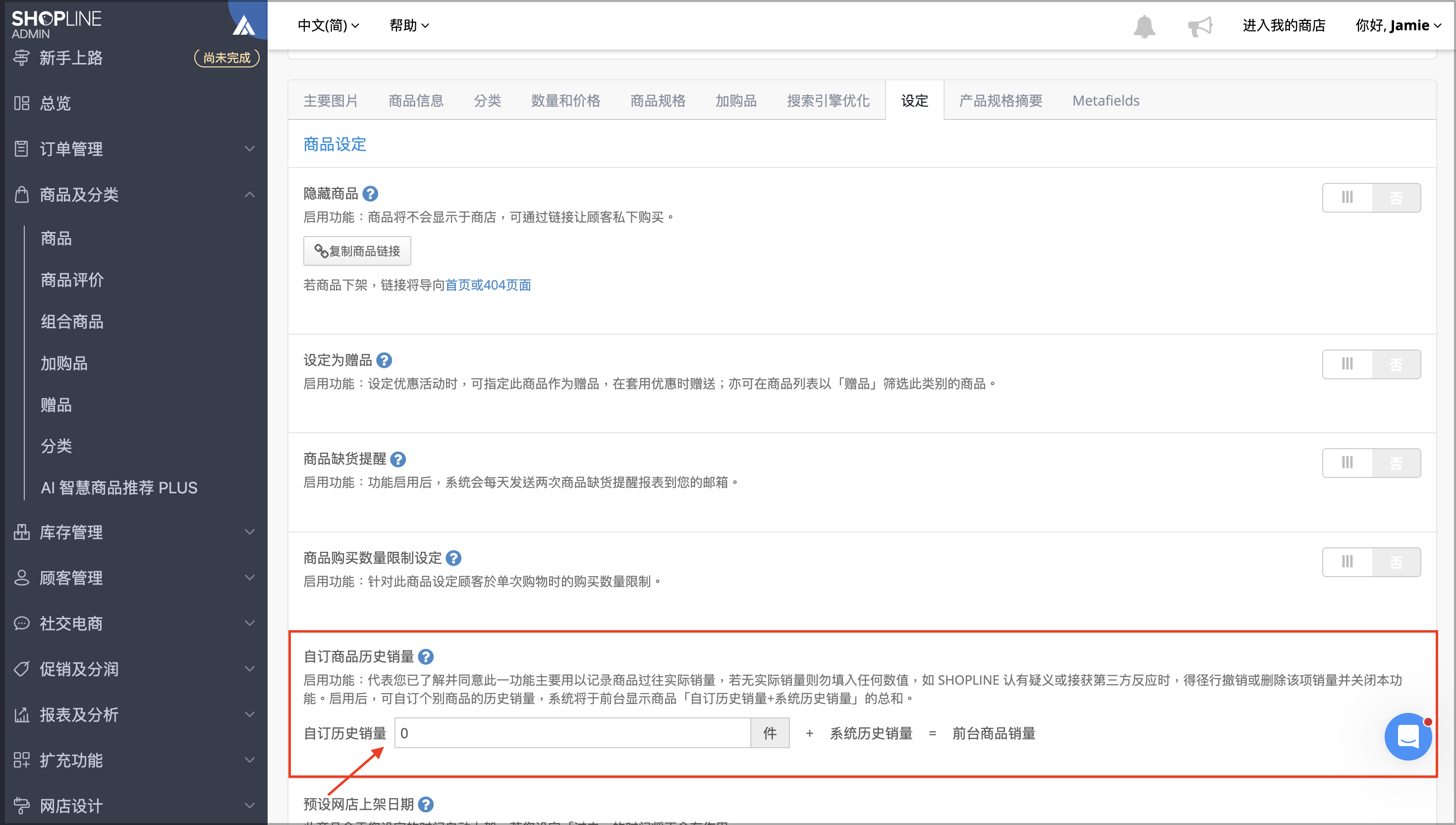Switch to the Metafields tab
1456x825 pixels.
pos(1106,100)
